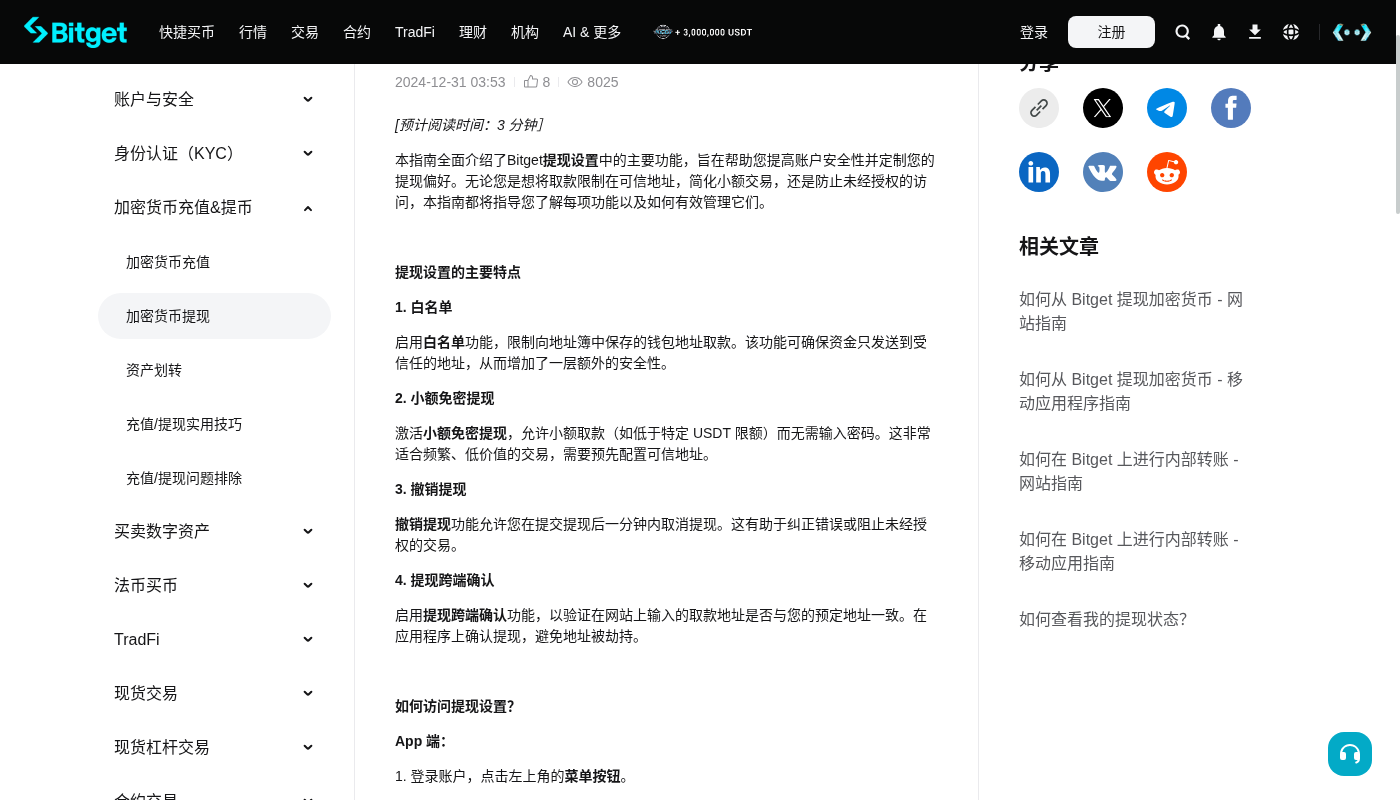Expand 现货交易 section

click(214, 693)
